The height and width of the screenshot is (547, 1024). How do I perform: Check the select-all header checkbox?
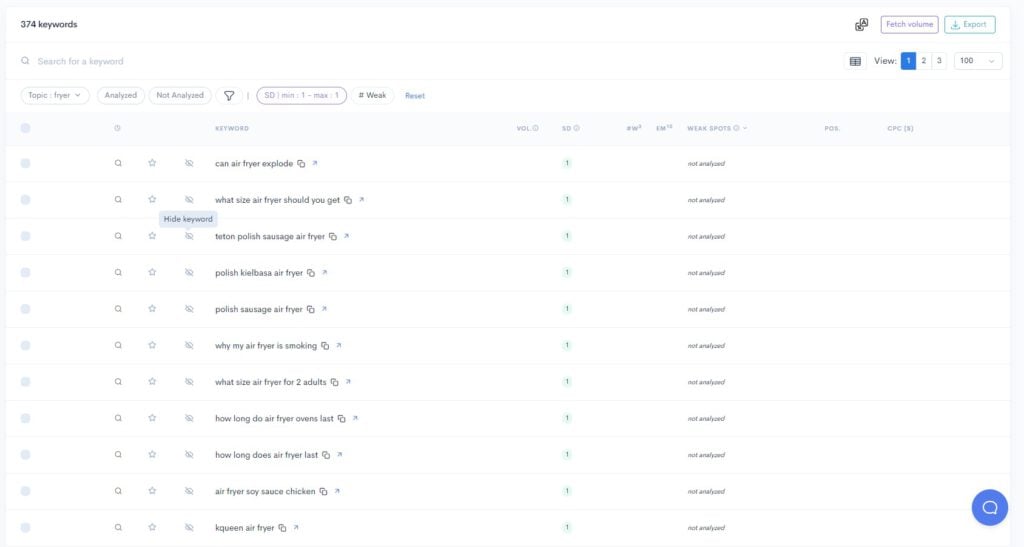[x=25, y=128]
